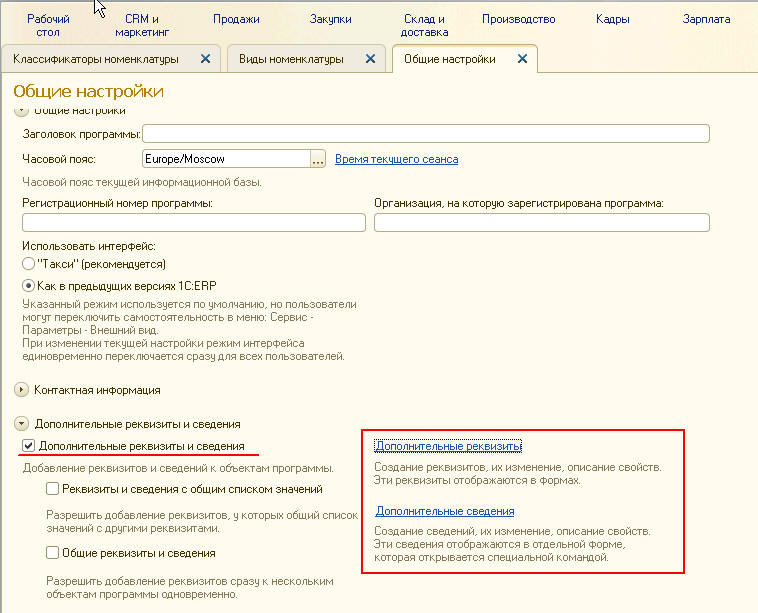This screenshot has width=758, height=613.
Task: Click text Добавление реквизитов и сведений к объектам программы.
Action: [x=178, y=468]
